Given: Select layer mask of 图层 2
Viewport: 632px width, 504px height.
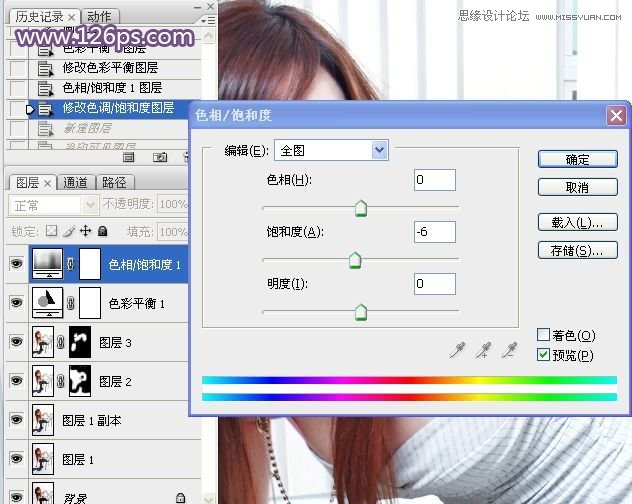Looking at the screenshot, I should tap(80, 381).
